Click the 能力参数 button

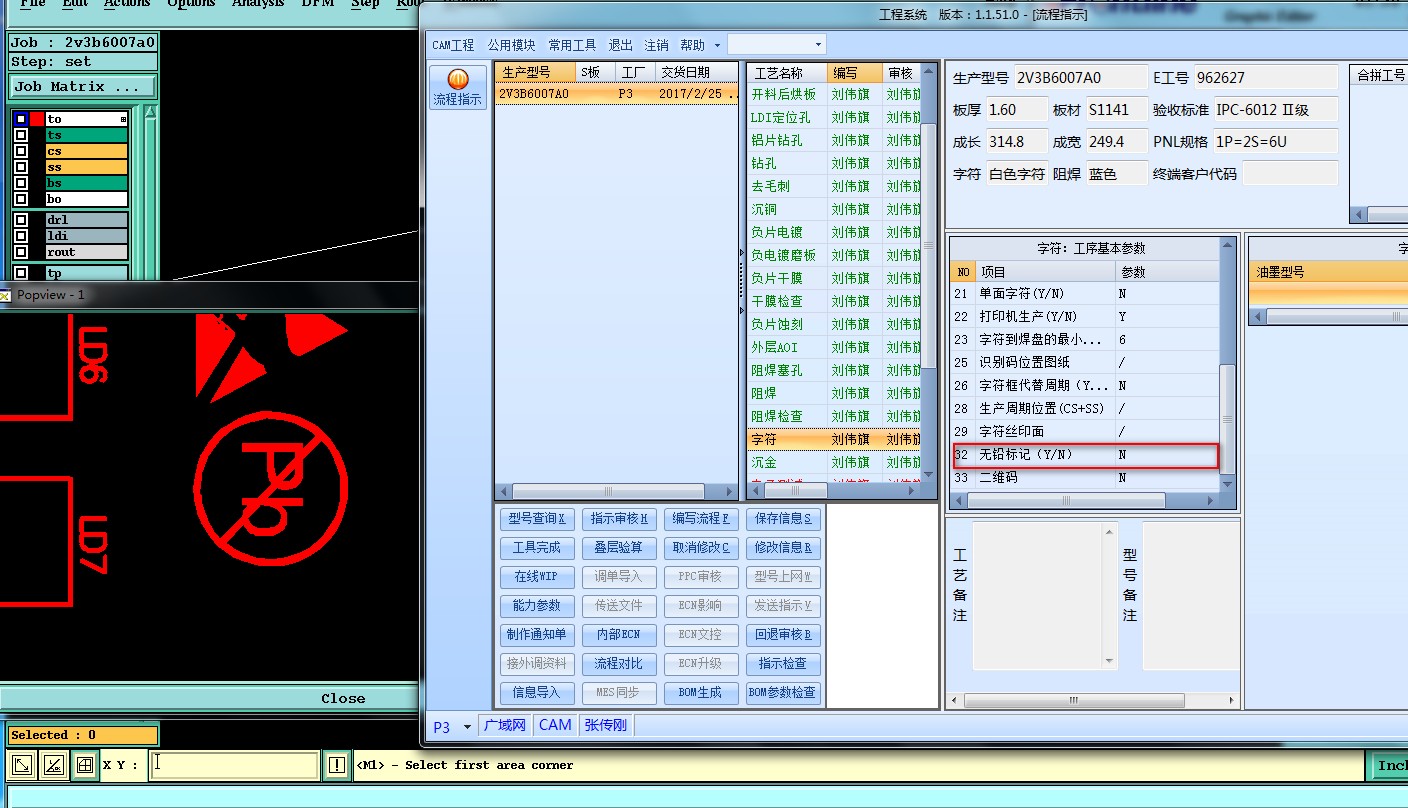pyautogui.click(x=537, y=606)
